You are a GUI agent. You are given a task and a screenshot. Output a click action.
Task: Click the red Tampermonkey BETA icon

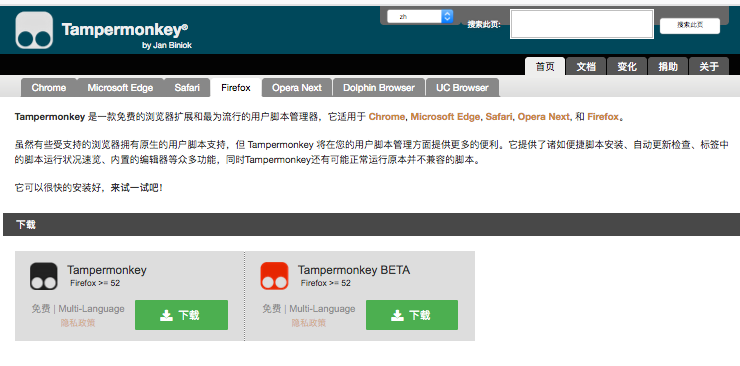[274, 276]
